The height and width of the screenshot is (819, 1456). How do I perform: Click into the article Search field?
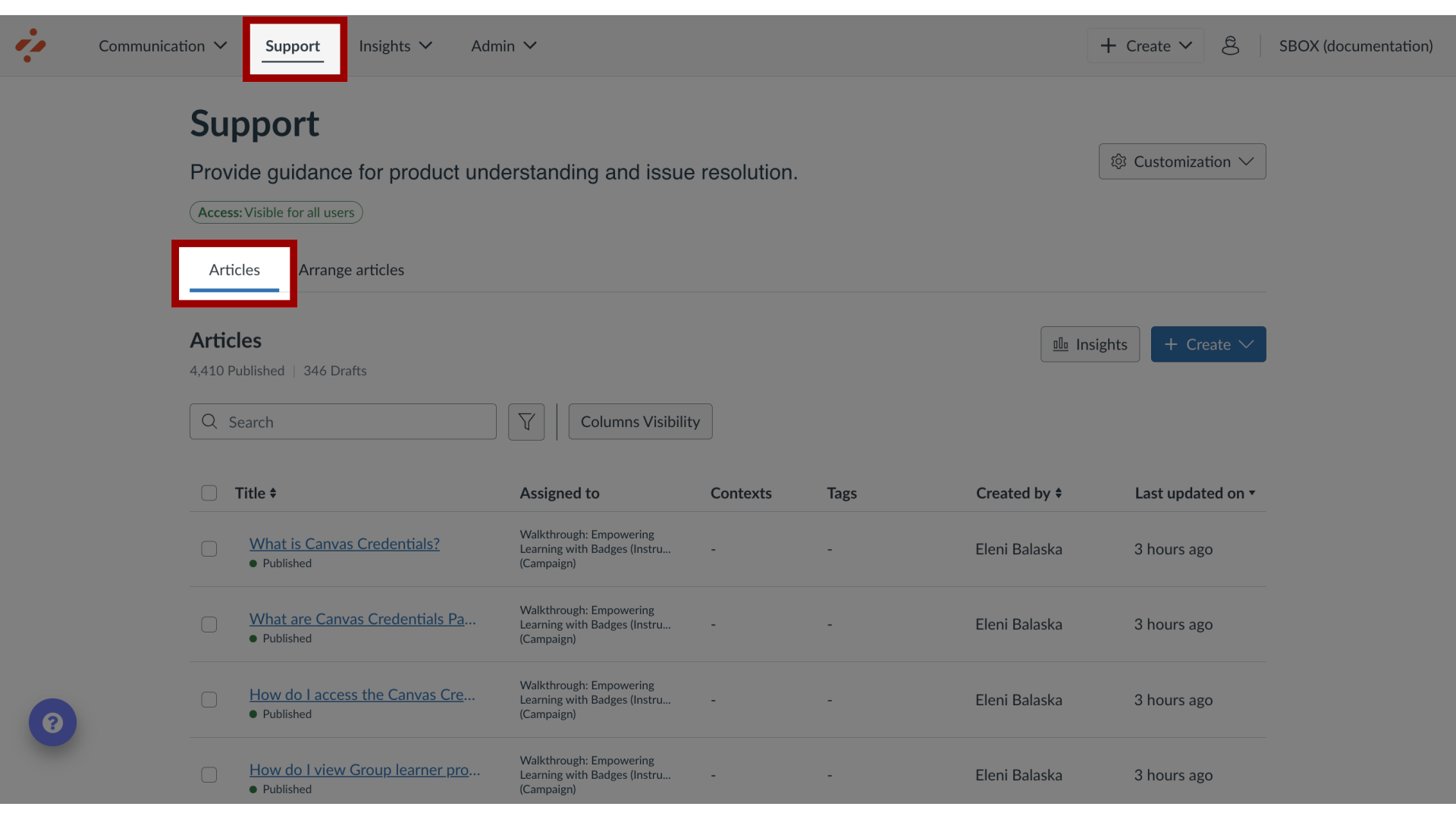tap(343, 422)
